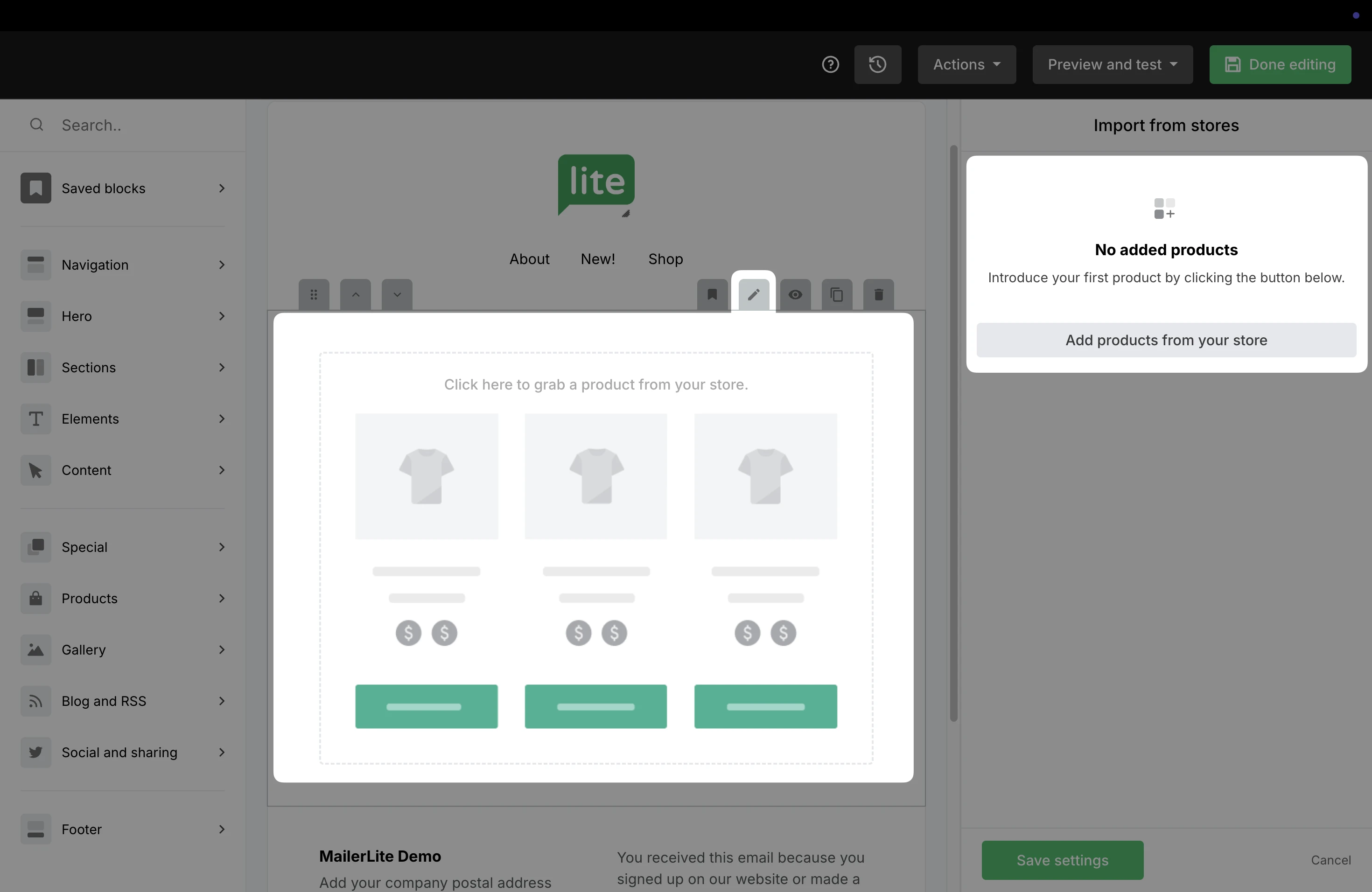Click the drag handle dots icon
The image size is (1372, 892).
314,294
